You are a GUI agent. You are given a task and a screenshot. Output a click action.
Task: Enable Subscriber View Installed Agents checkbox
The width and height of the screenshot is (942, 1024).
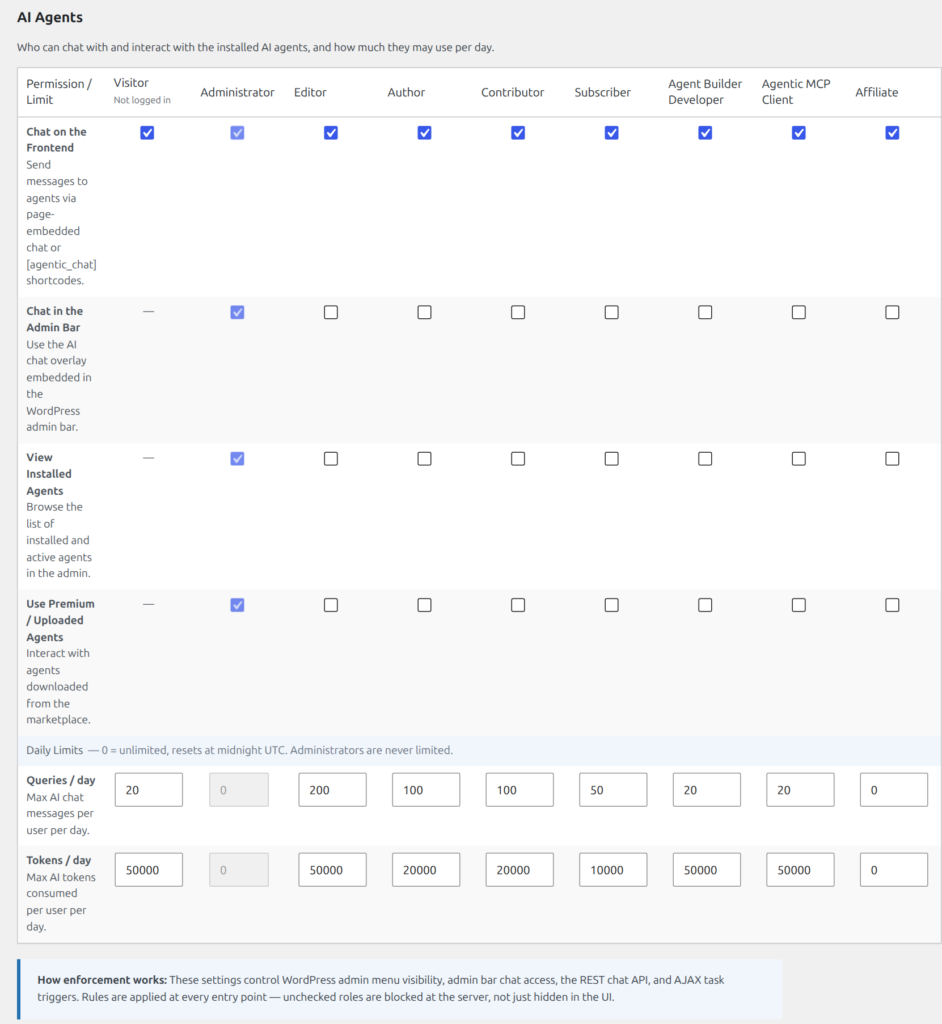[x=611, y=458]
